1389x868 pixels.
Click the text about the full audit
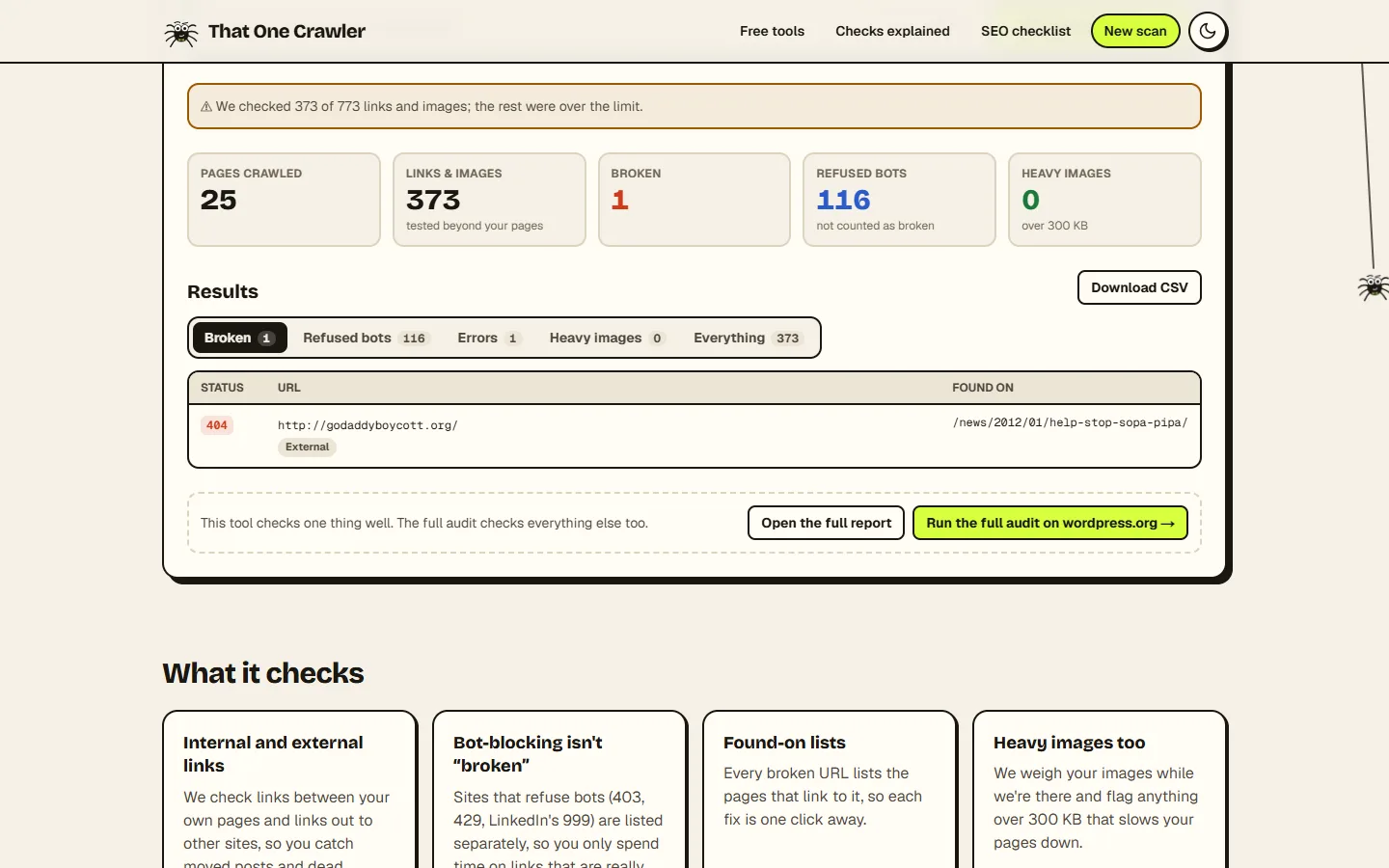click(424, 523)
